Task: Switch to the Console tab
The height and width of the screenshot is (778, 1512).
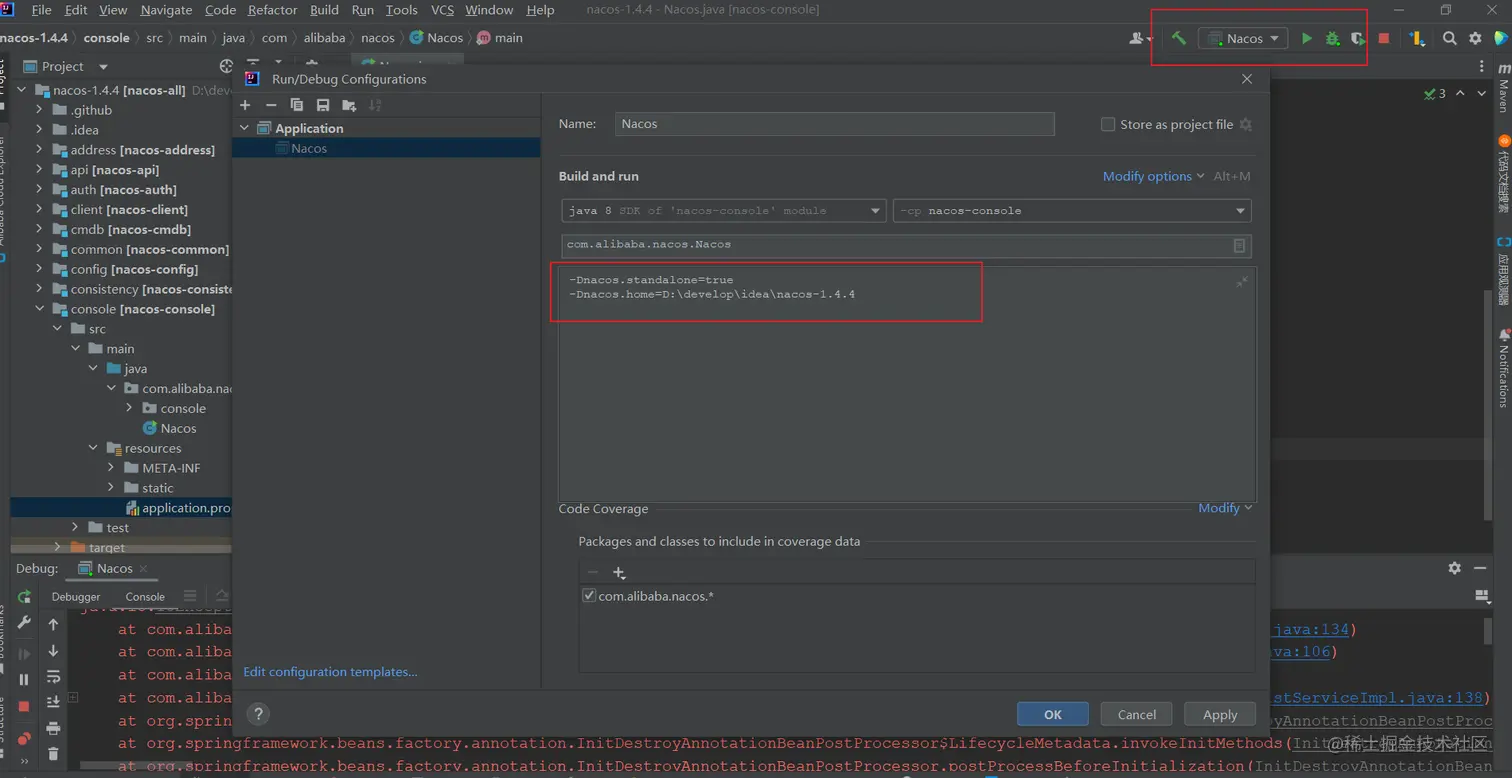Action: 145,597
